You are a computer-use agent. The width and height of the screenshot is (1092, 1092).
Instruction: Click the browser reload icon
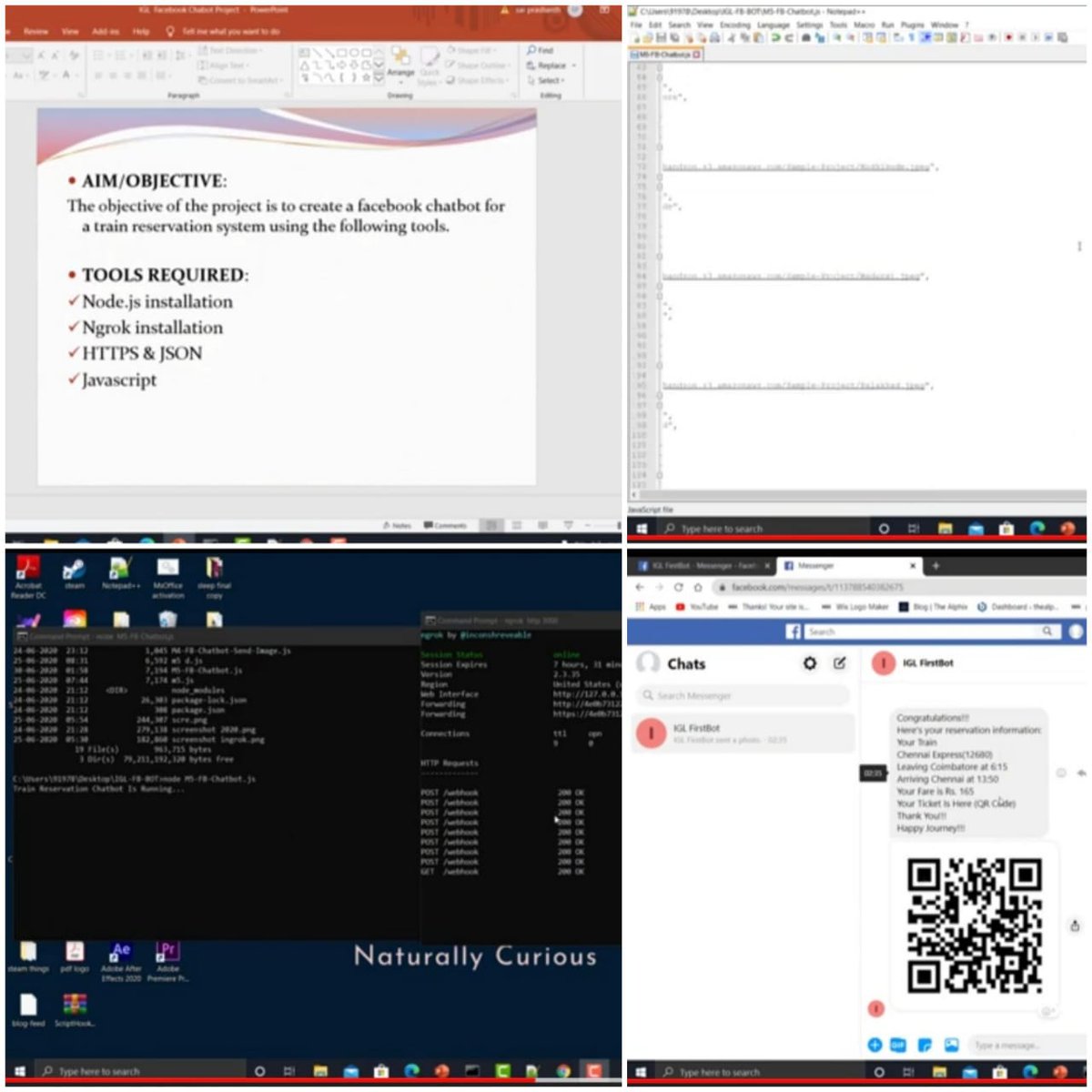pyautogui.click(x=678, y=587)
